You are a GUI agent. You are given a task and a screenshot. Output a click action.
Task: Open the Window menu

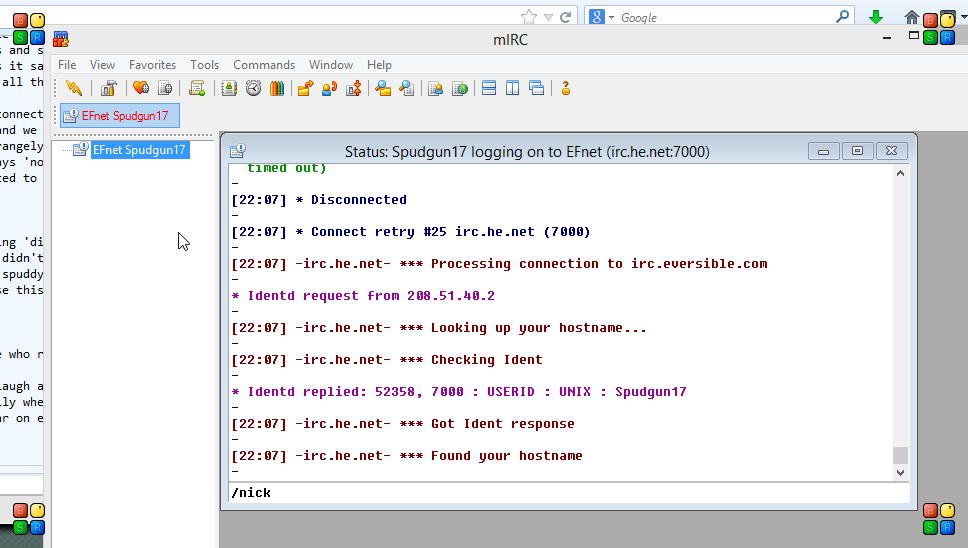click(331, 65)
